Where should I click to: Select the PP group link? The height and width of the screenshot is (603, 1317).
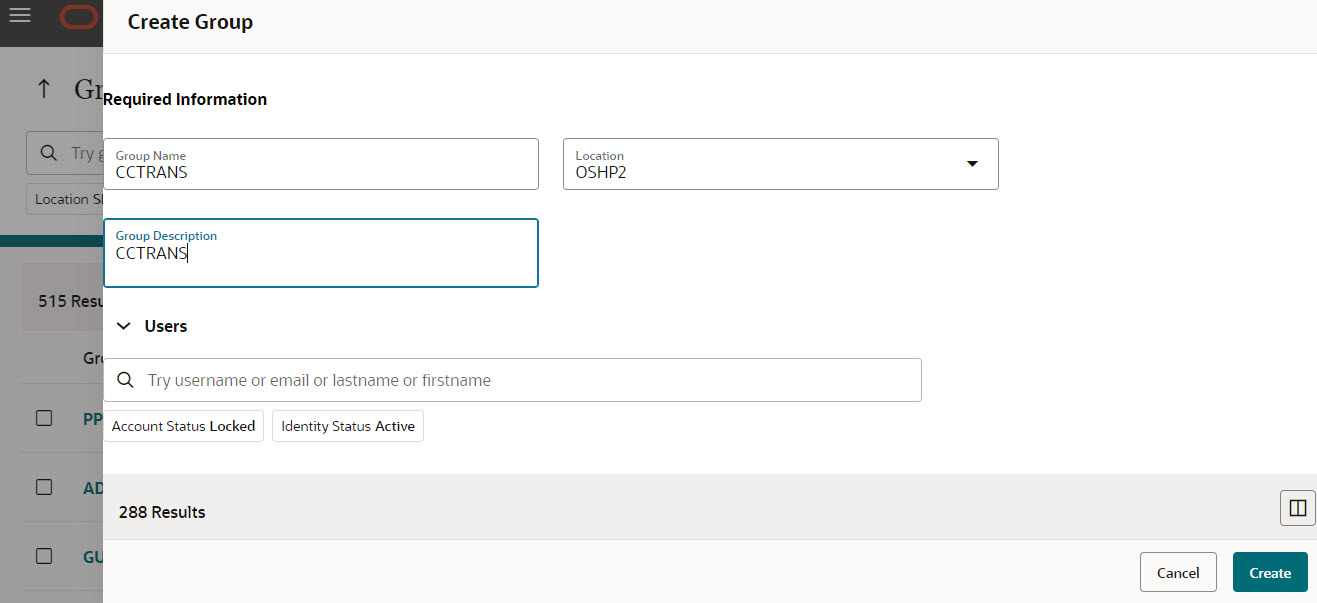92,418
